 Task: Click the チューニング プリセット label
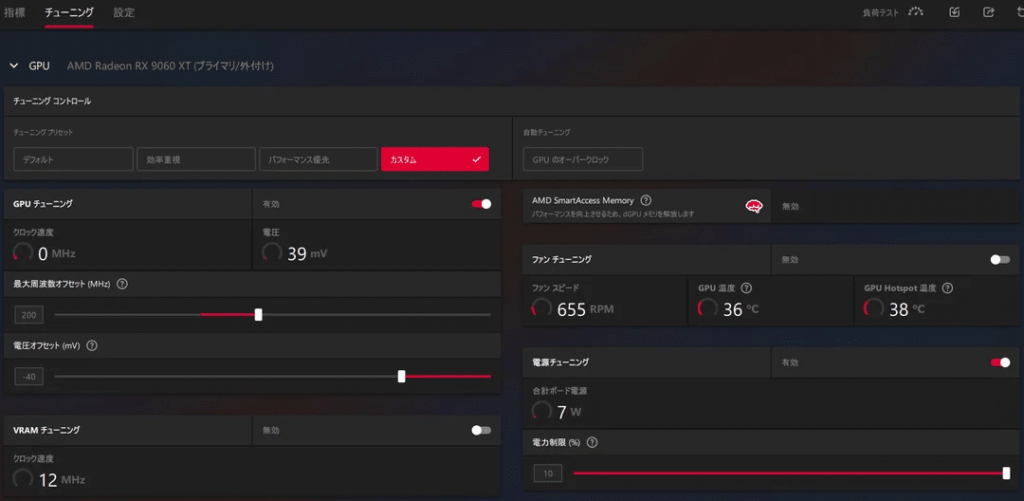pos(43,132)
